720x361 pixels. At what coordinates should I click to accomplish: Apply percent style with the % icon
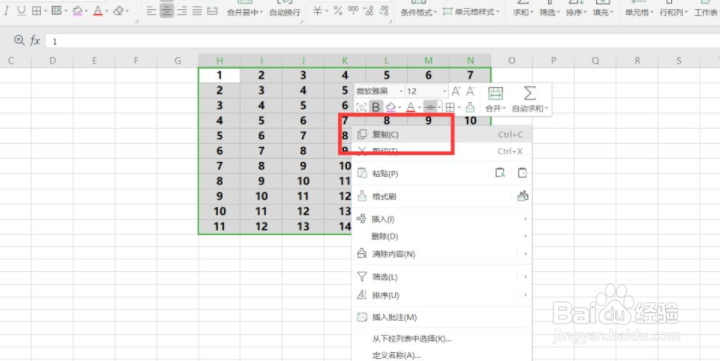[338, 11]
